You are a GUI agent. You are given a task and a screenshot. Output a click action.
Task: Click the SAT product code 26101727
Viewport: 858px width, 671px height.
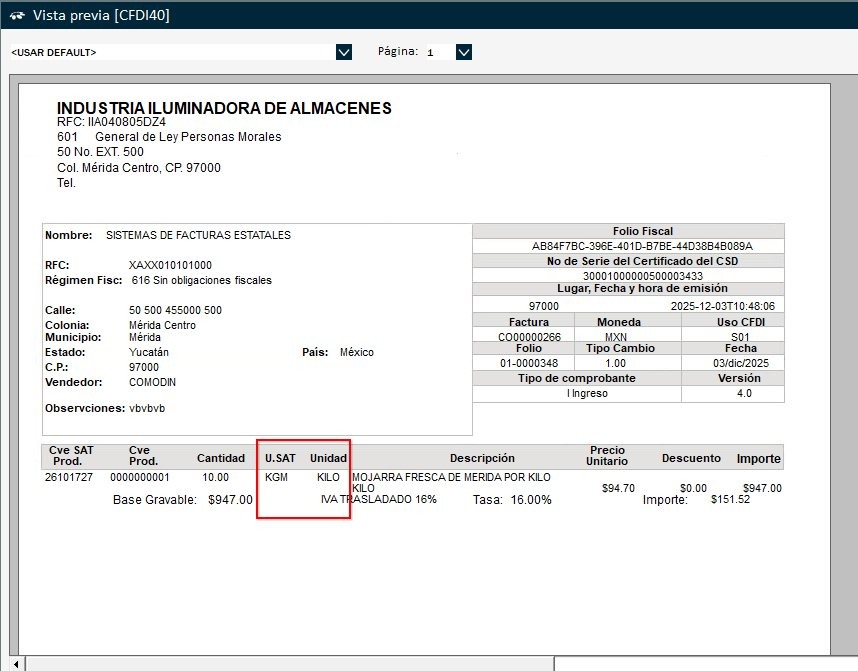[x=71, y=477]
